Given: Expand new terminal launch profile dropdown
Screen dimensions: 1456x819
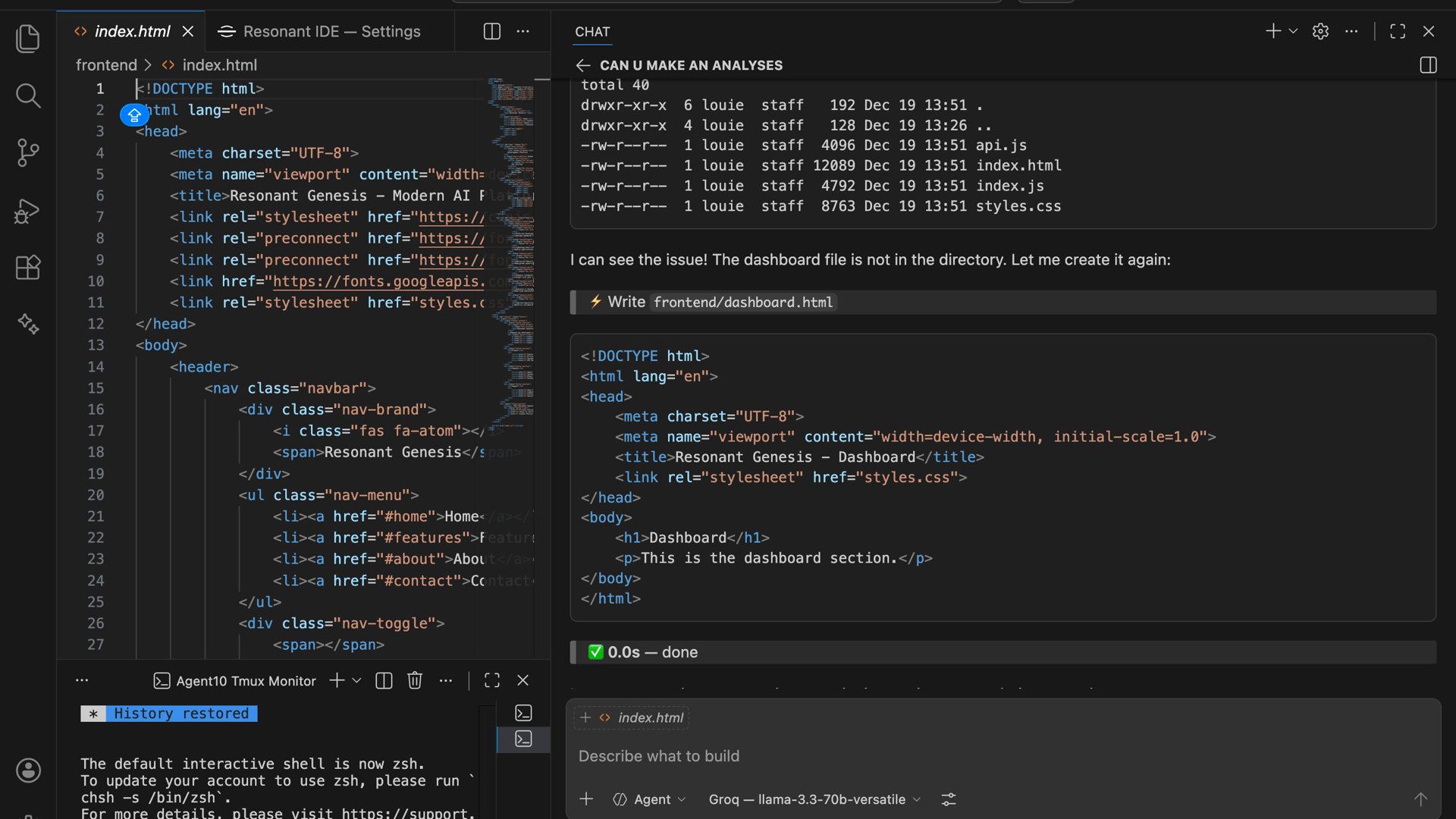Looking at the screenshot, I should pos(357,680).
